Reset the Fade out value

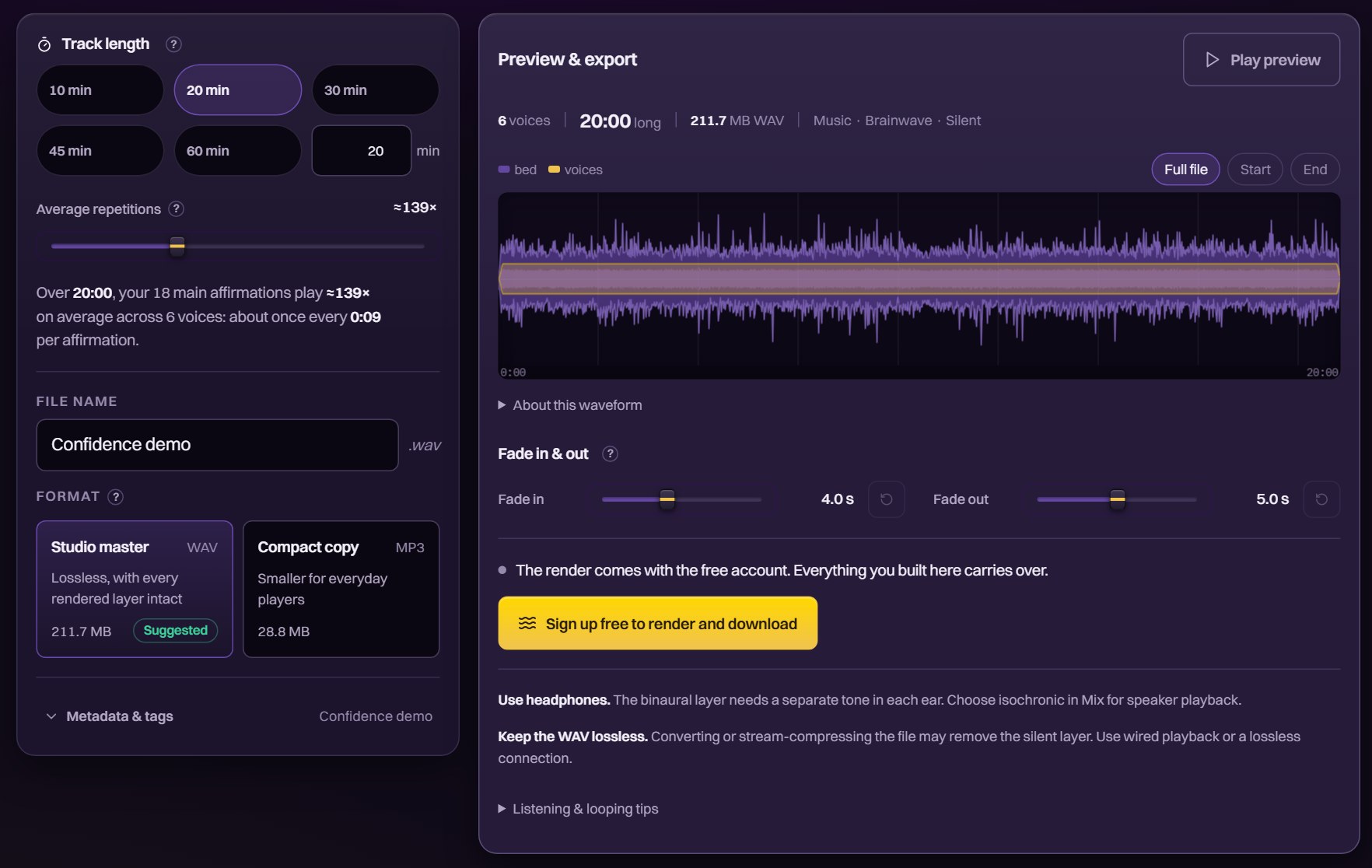point(1321,499)
